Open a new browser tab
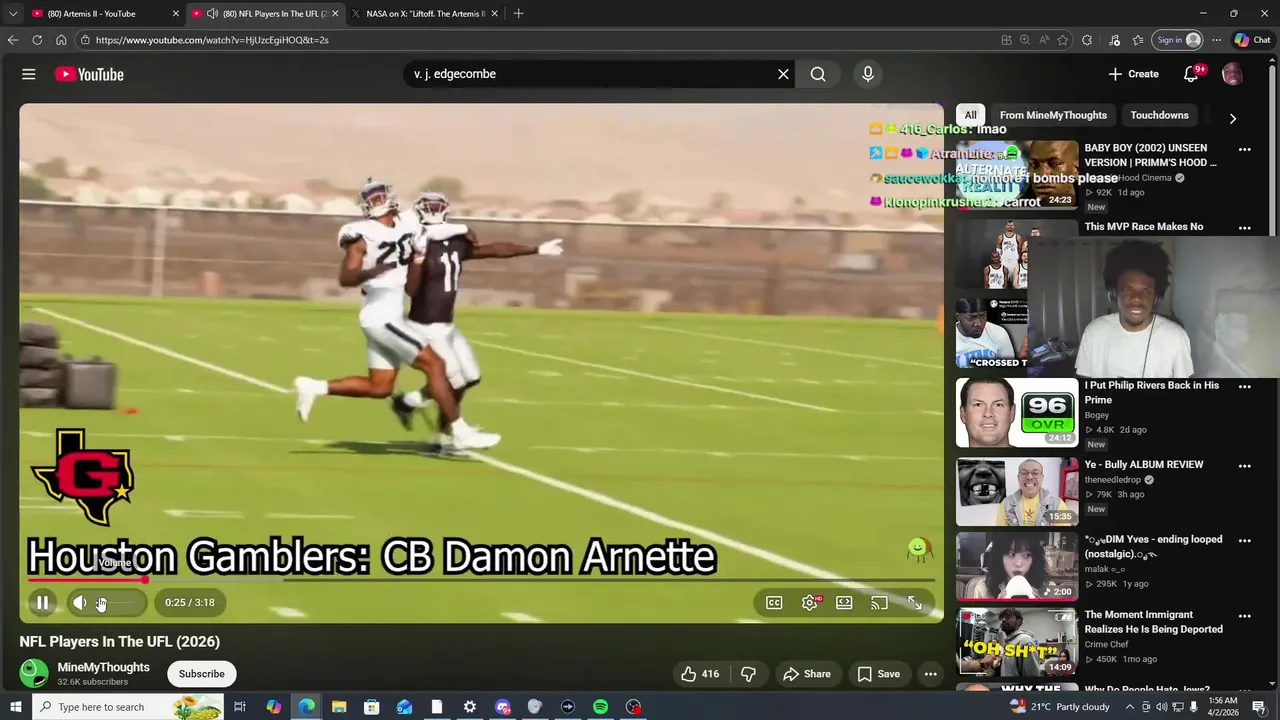Screen dimensions: 1280x720 (x=518, y=14)
